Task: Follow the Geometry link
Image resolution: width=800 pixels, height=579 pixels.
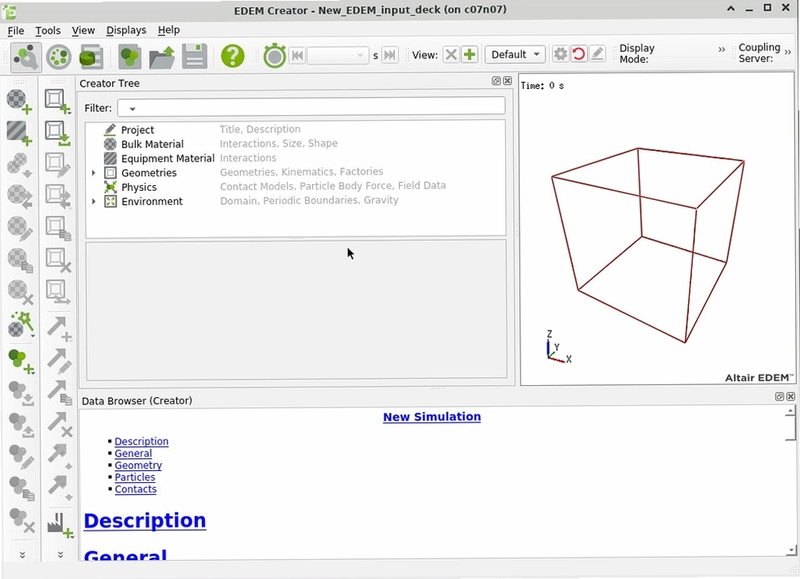Action: coord(138,465)
